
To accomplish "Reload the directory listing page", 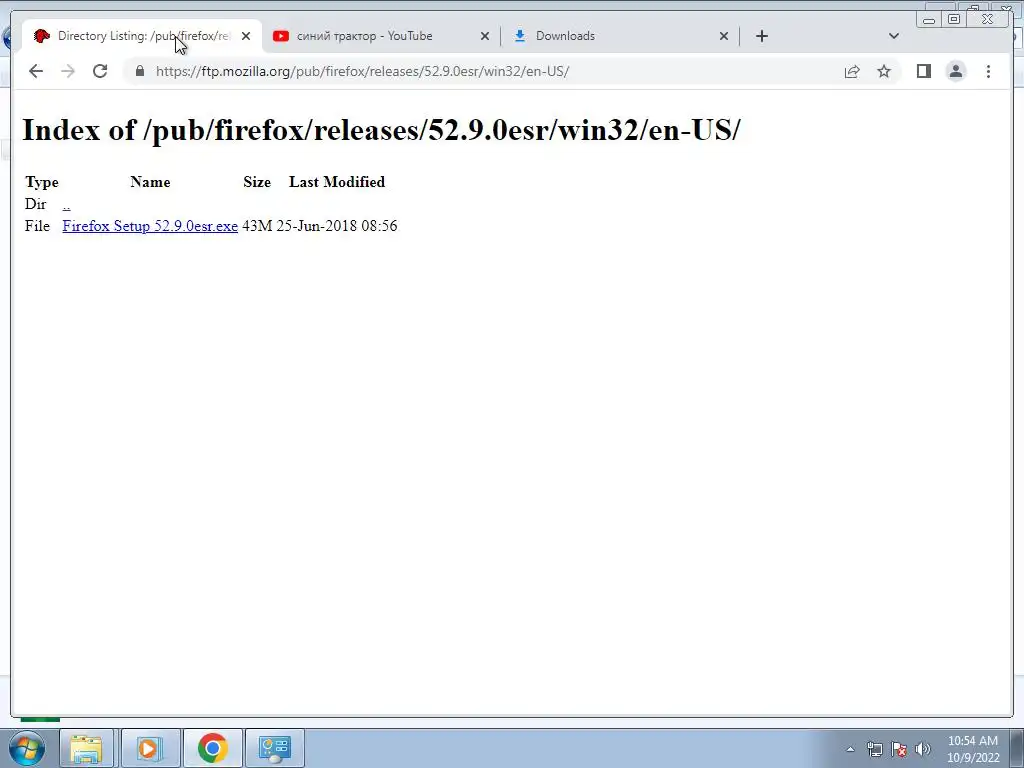I will point(100,71).
